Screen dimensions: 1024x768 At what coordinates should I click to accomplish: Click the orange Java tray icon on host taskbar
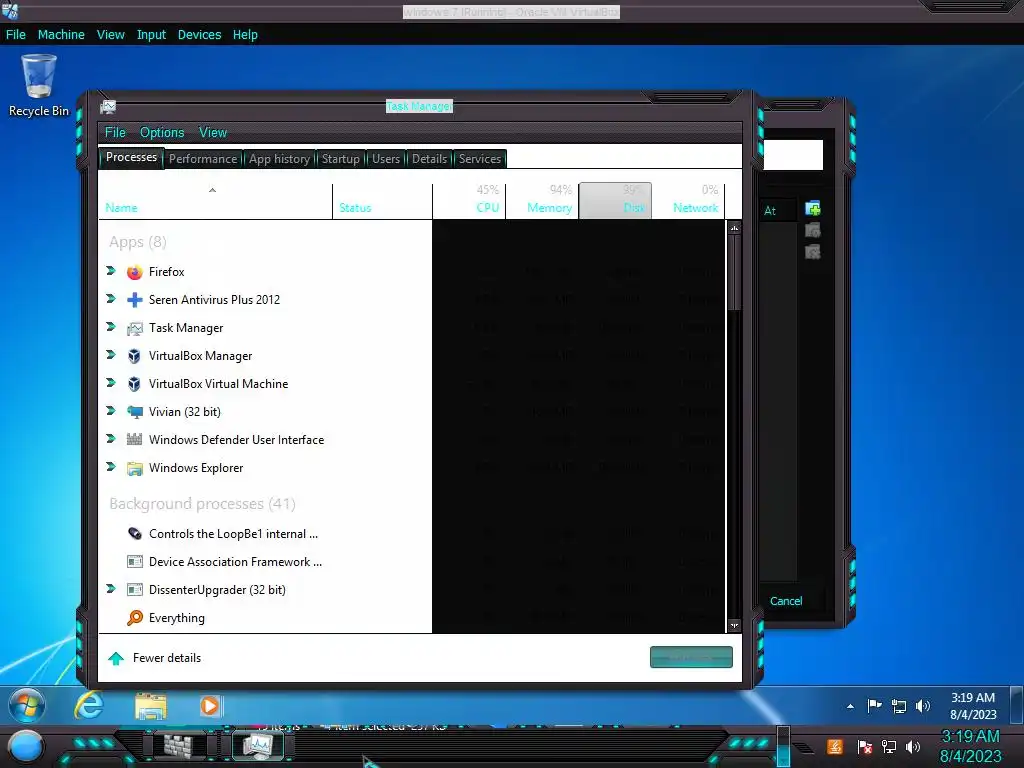(x=835, y=746)
